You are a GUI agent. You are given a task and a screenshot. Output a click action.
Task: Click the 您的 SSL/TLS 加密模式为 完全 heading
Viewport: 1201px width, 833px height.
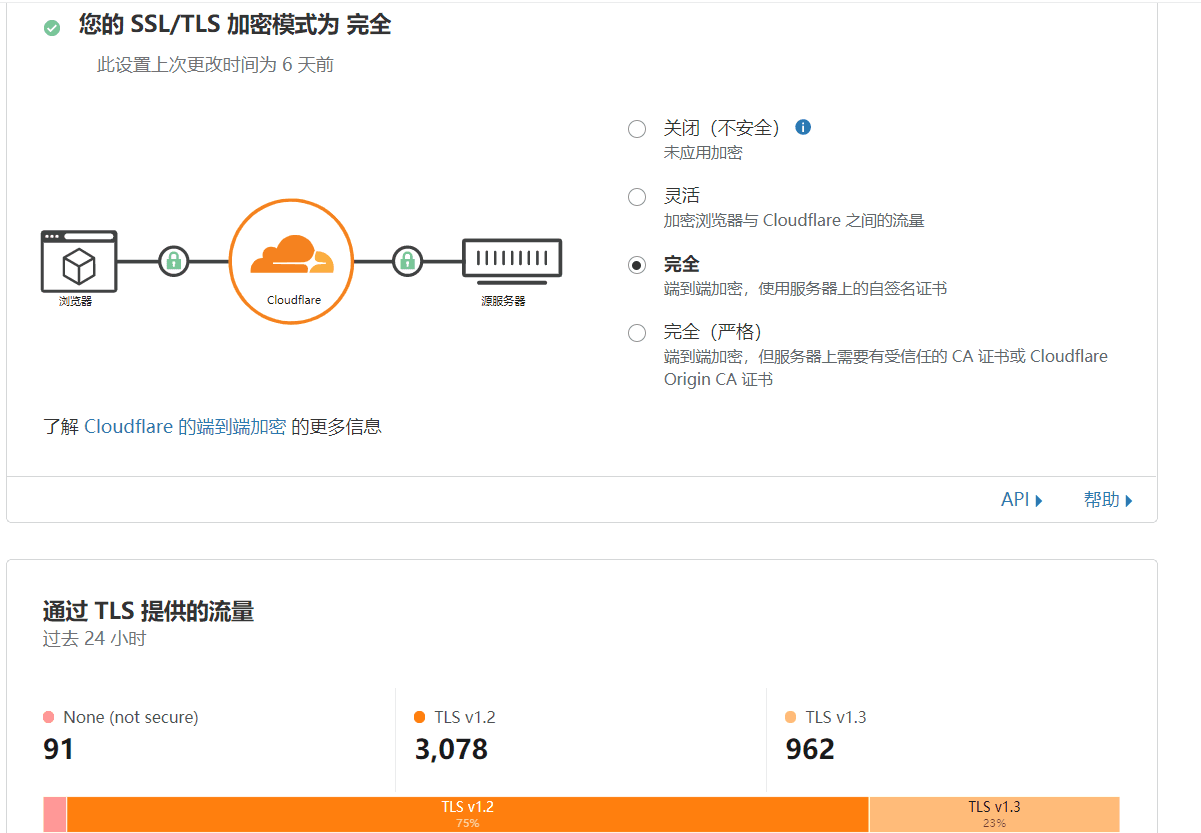(235, 26)
